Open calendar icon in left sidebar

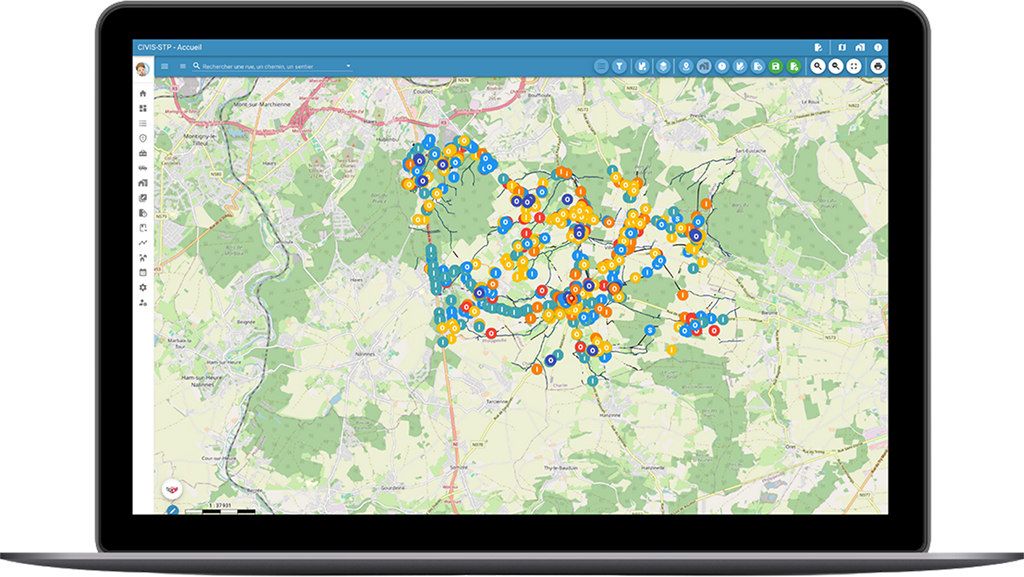(143, 272)
